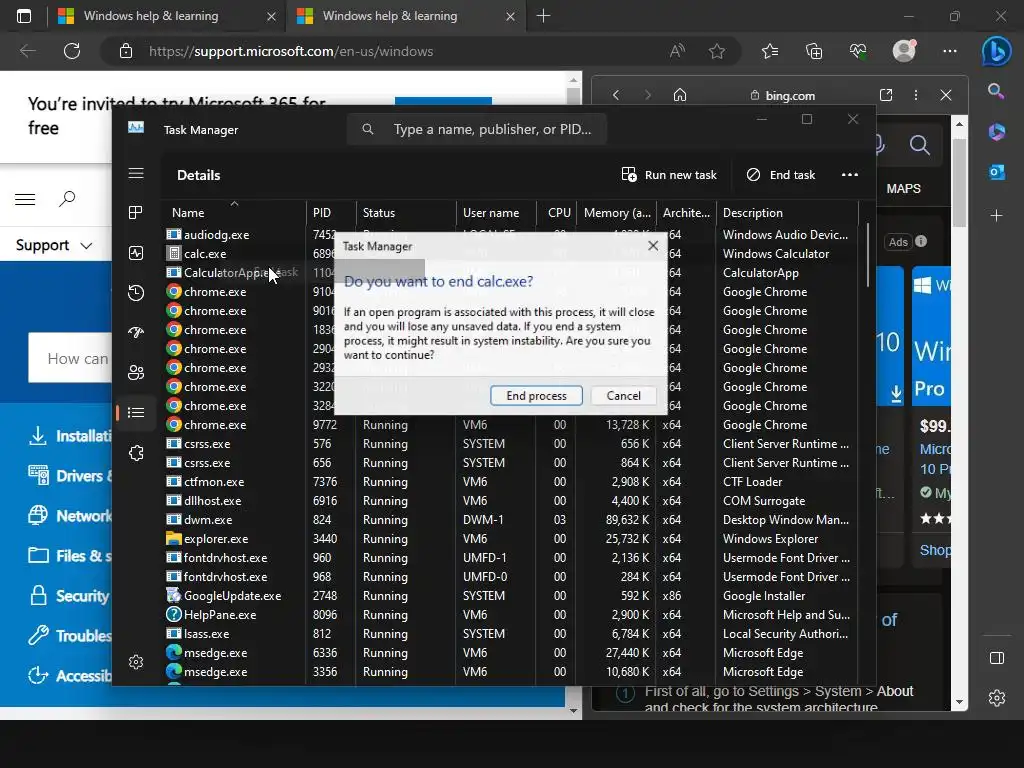Sort processes by the Status column

pyautogui.click(x=379, y=212)
